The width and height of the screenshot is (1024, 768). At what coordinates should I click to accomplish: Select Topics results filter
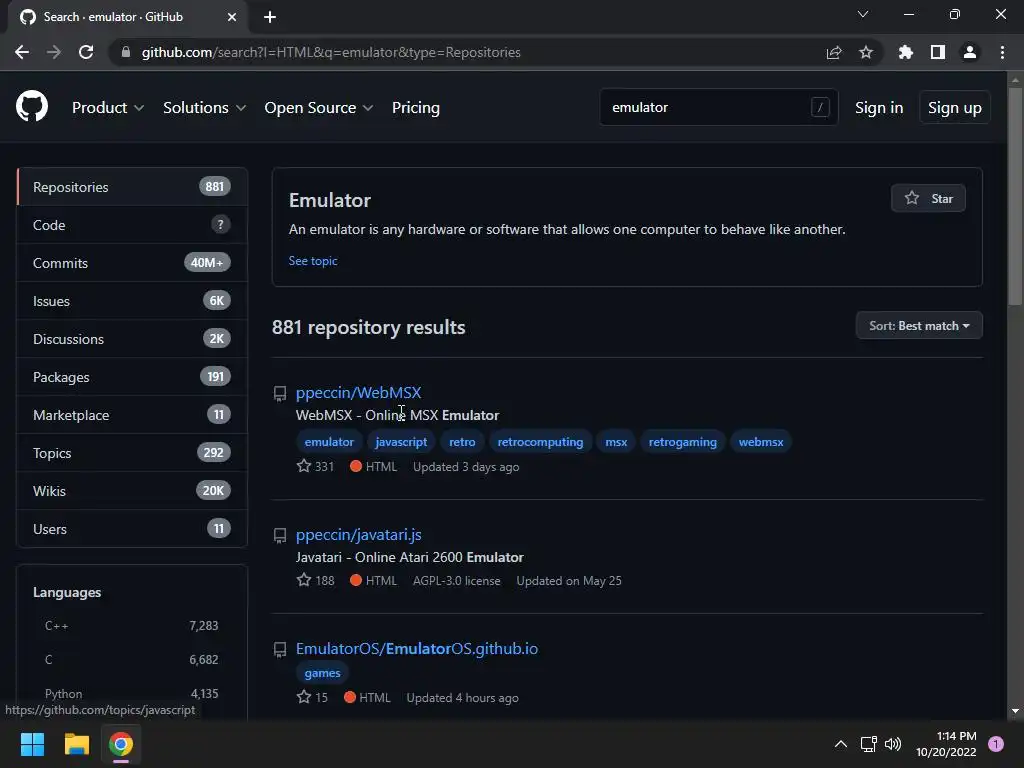tap(132, 453)
